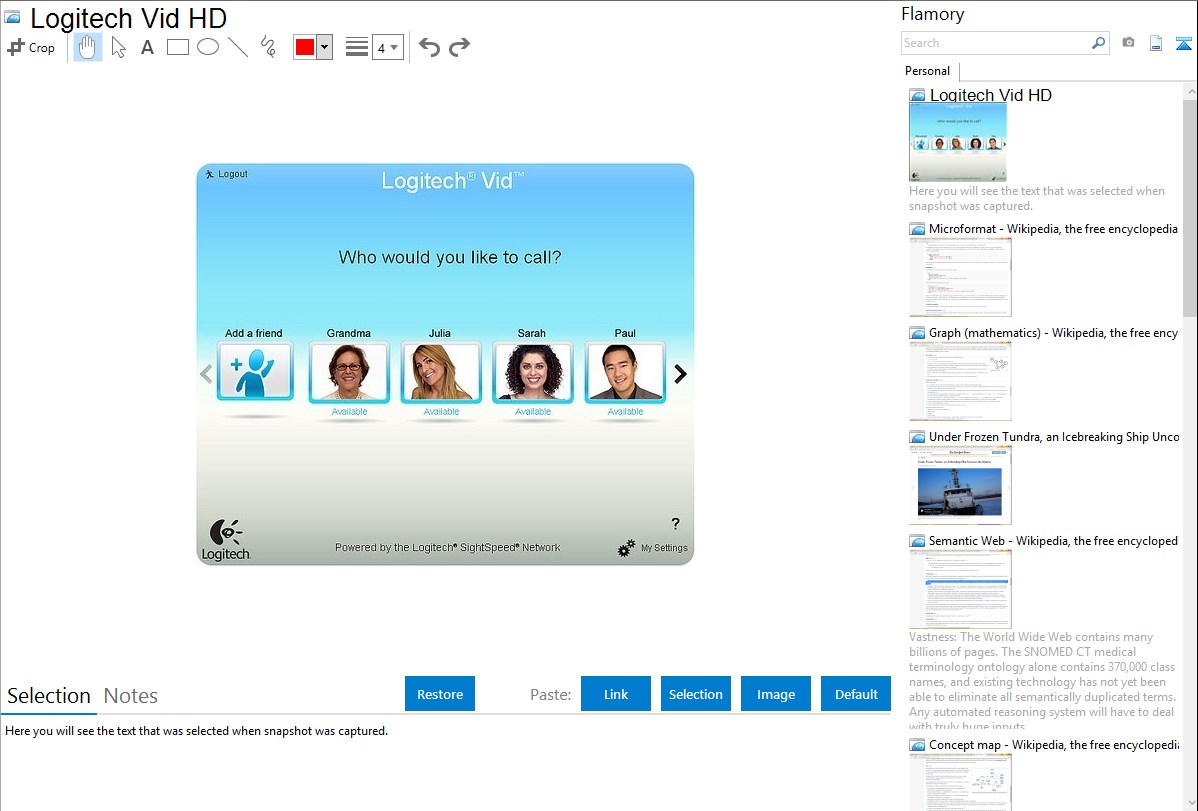Click the search magnifier icon
Image resolution: width=1198 pixels, height=811 pixels.
coord(1099,43)
